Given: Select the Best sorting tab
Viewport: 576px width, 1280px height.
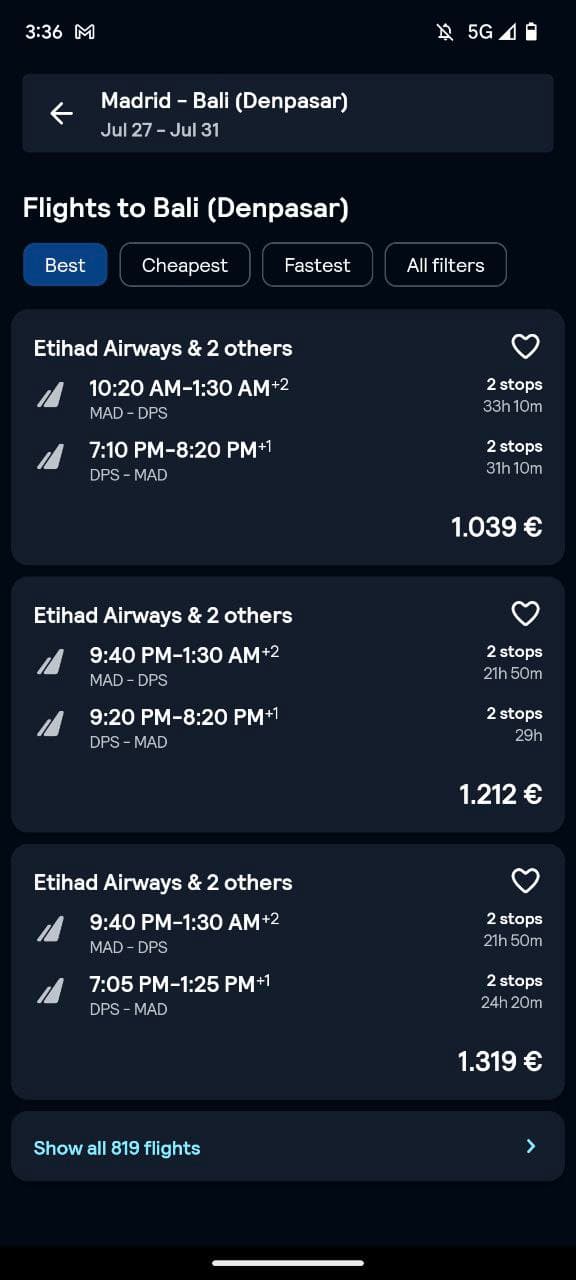Looking at the screenshot, I should point(65,265).
